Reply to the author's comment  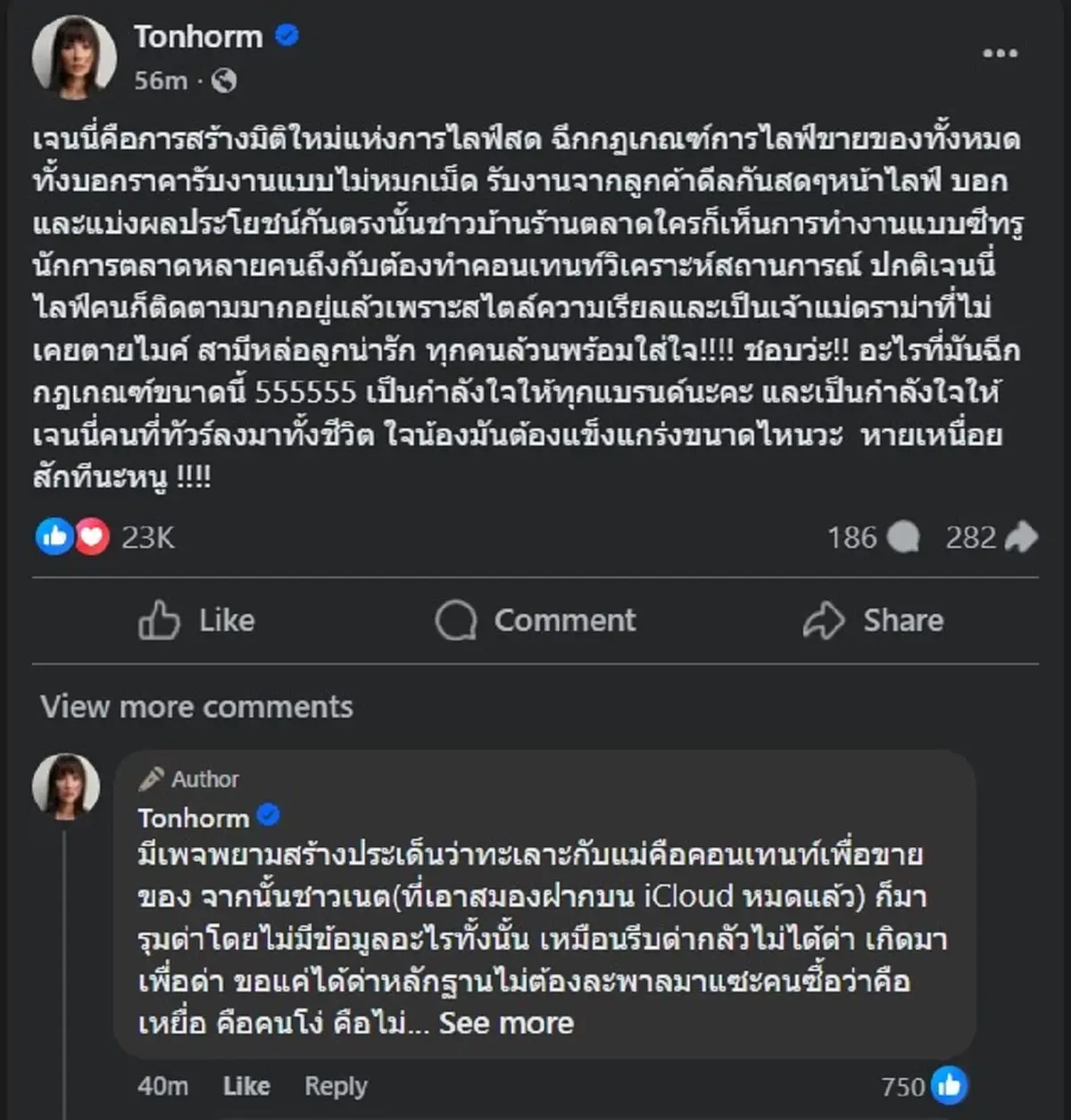(336, 1086)
